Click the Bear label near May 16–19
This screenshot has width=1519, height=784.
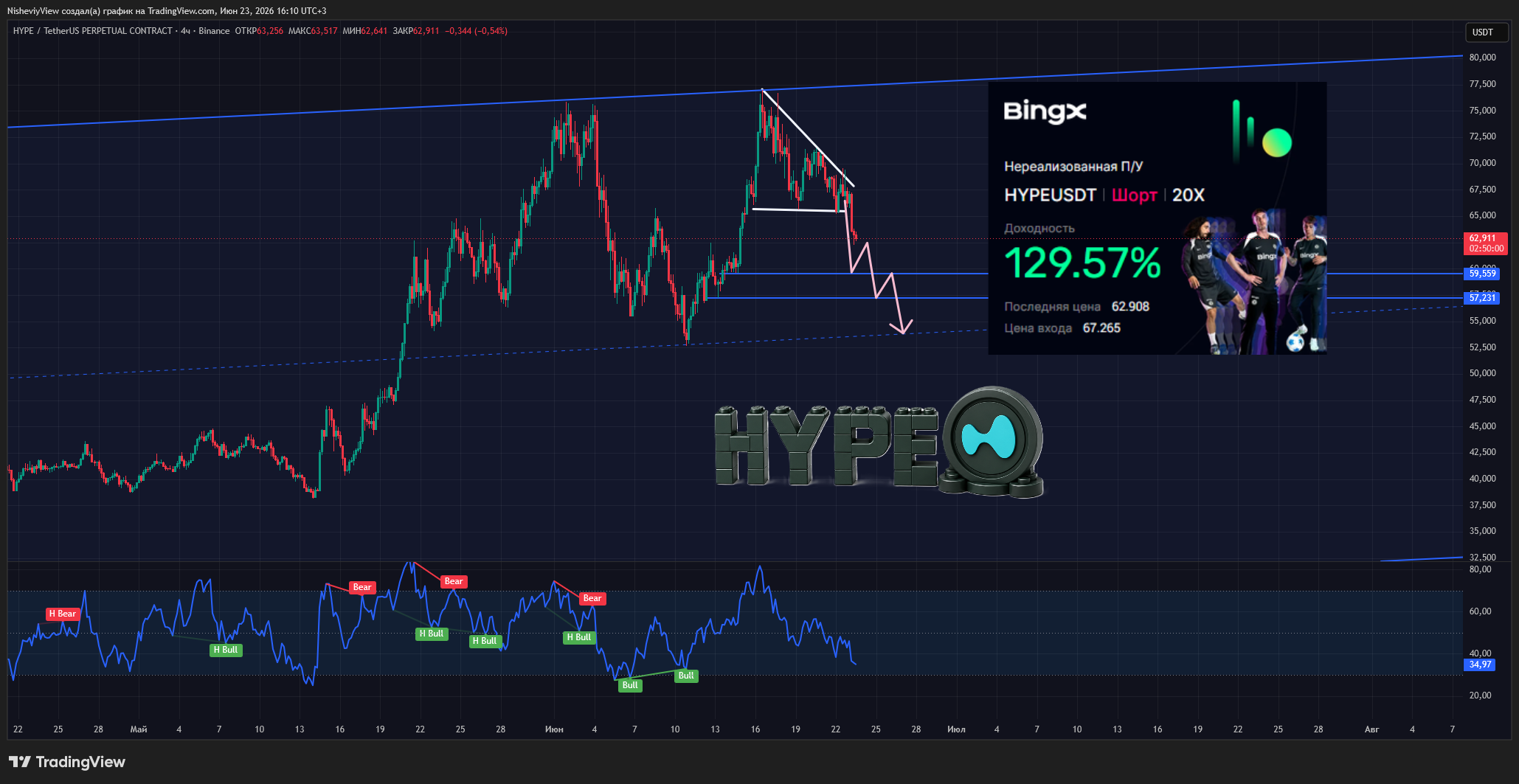tap(362, 588)
